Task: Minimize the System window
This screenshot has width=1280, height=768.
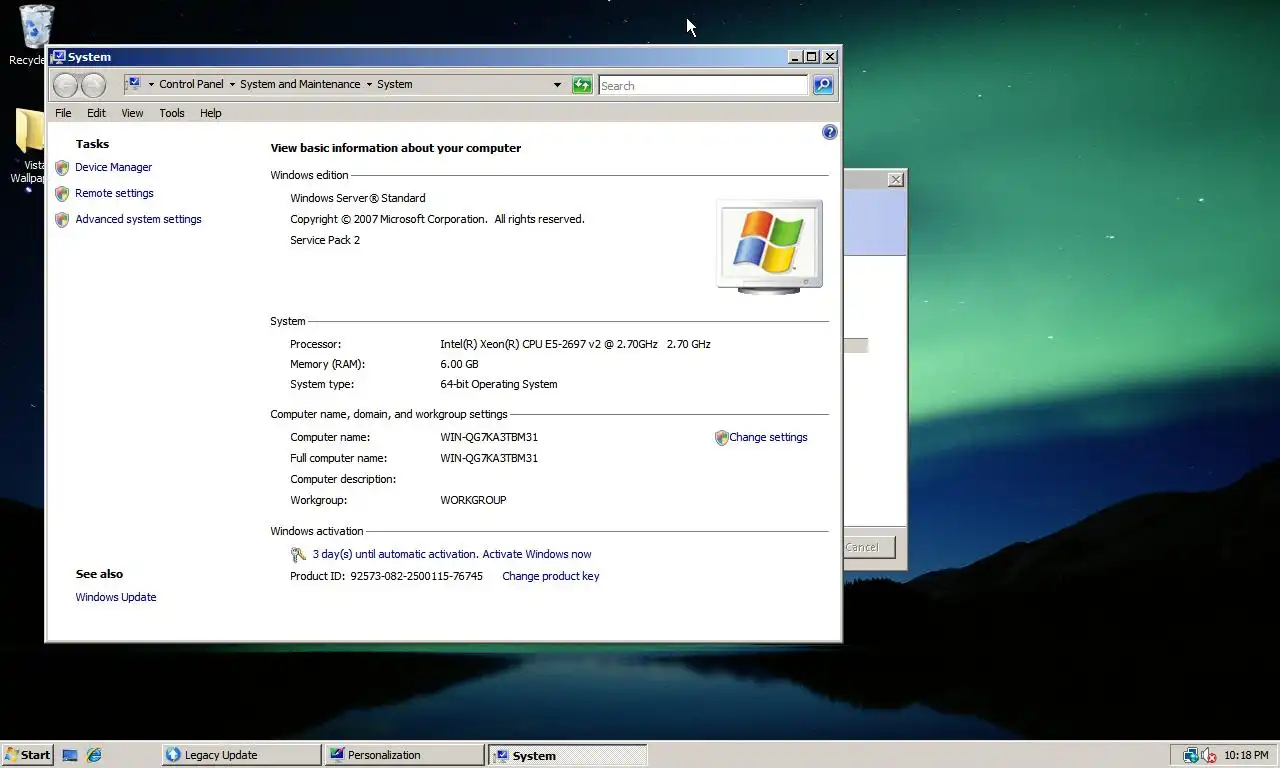Action: click(x=795, y=57)
